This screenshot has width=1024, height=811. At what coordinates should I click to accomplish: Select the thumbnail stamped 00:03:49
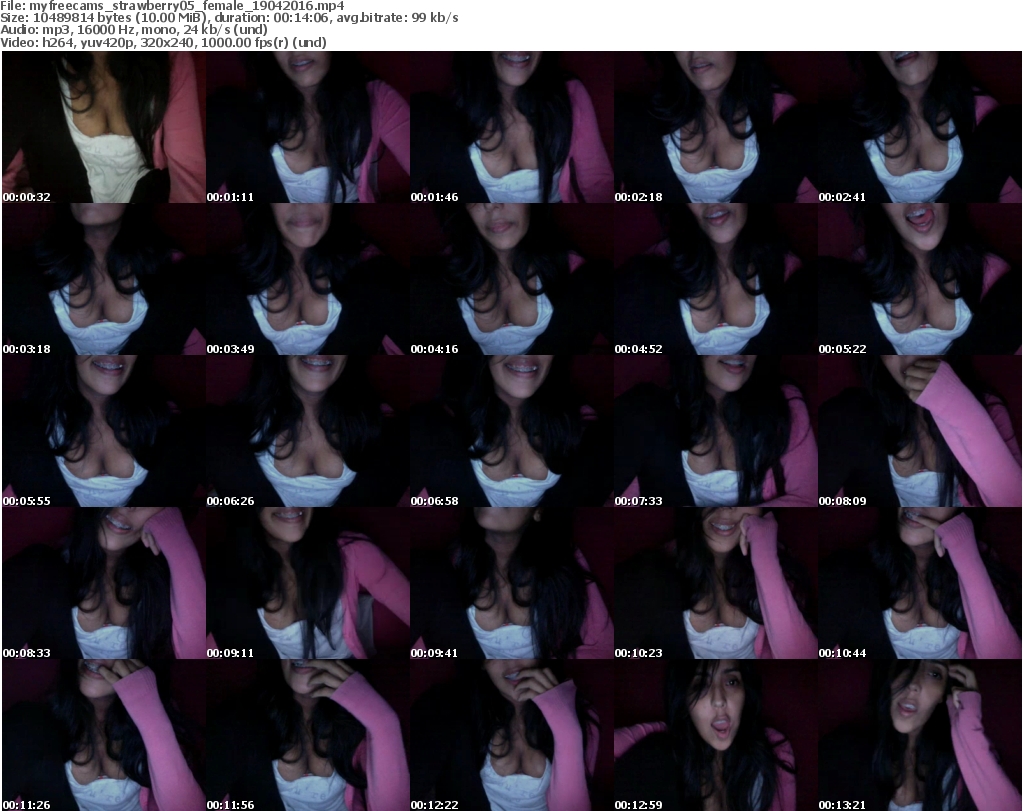point(308,279)
